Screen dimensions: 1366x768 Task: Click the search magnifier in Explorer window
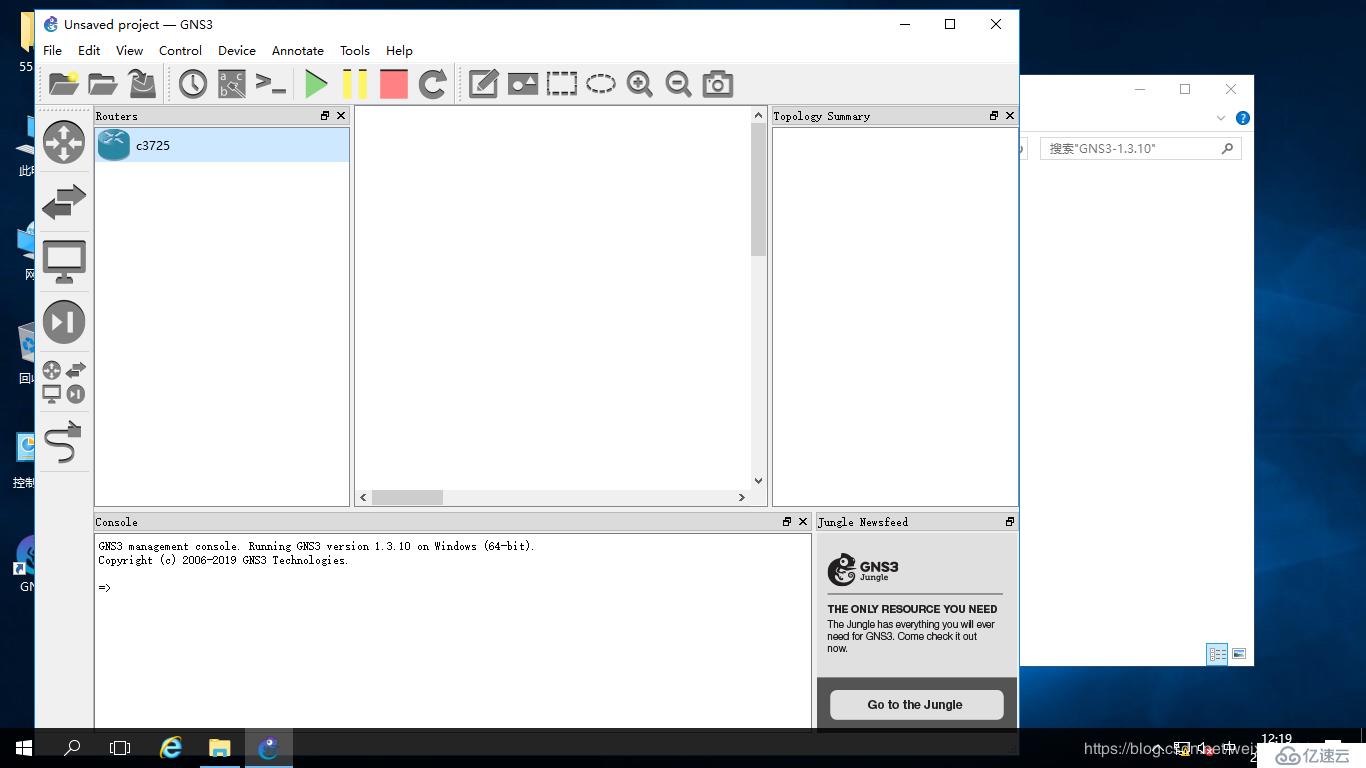point(1227,148)
